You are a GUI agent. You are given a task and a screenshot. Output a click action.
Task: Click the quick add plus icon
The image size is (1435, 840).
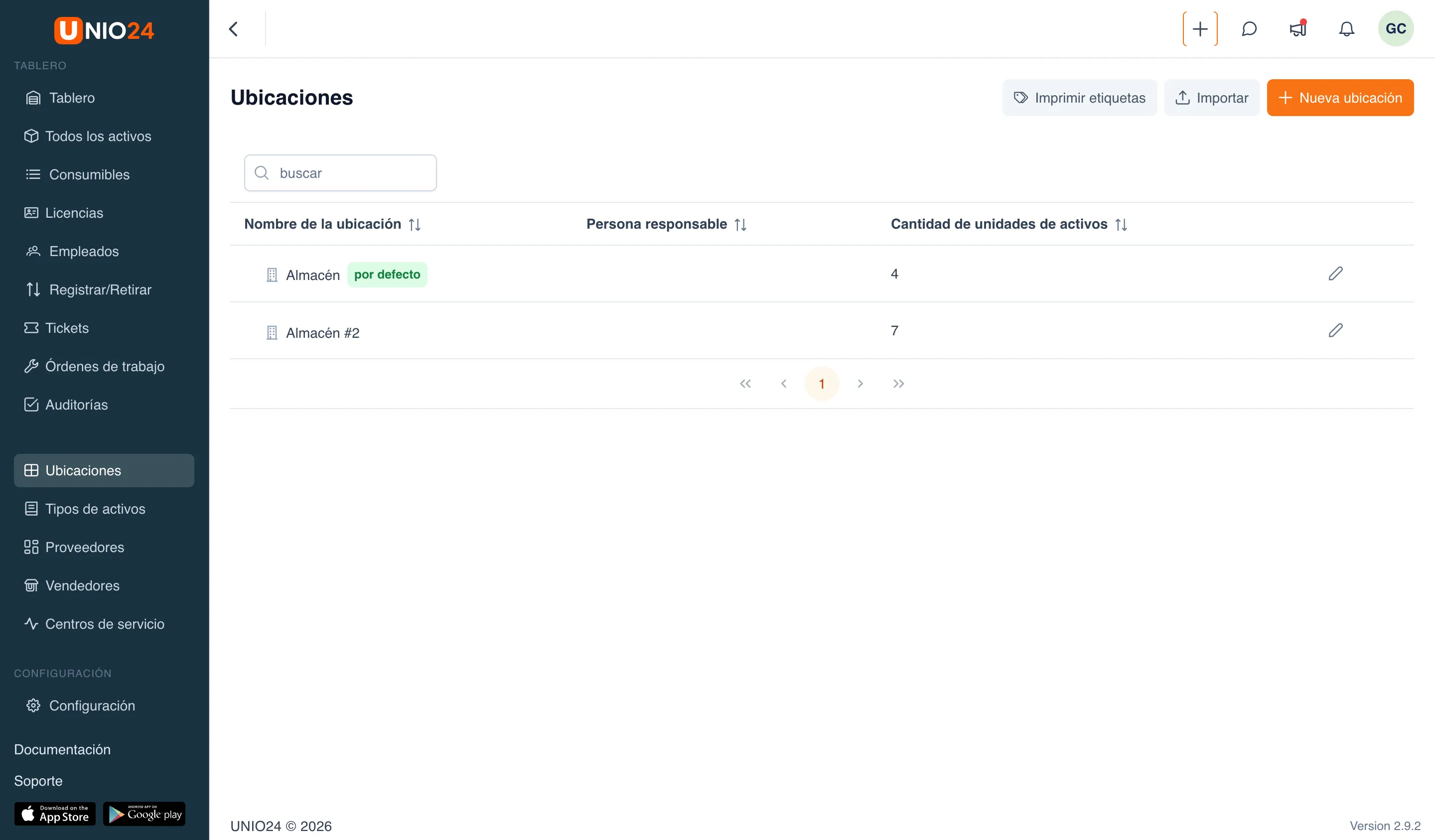(x=1200, y=29)
